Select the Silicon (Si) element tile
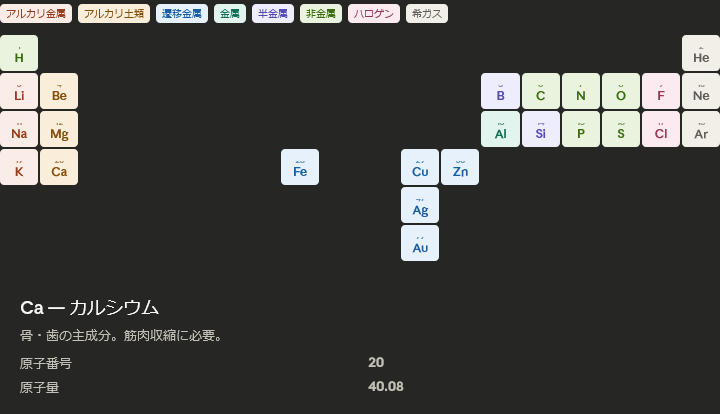The image size is (720, 414). 540,129
